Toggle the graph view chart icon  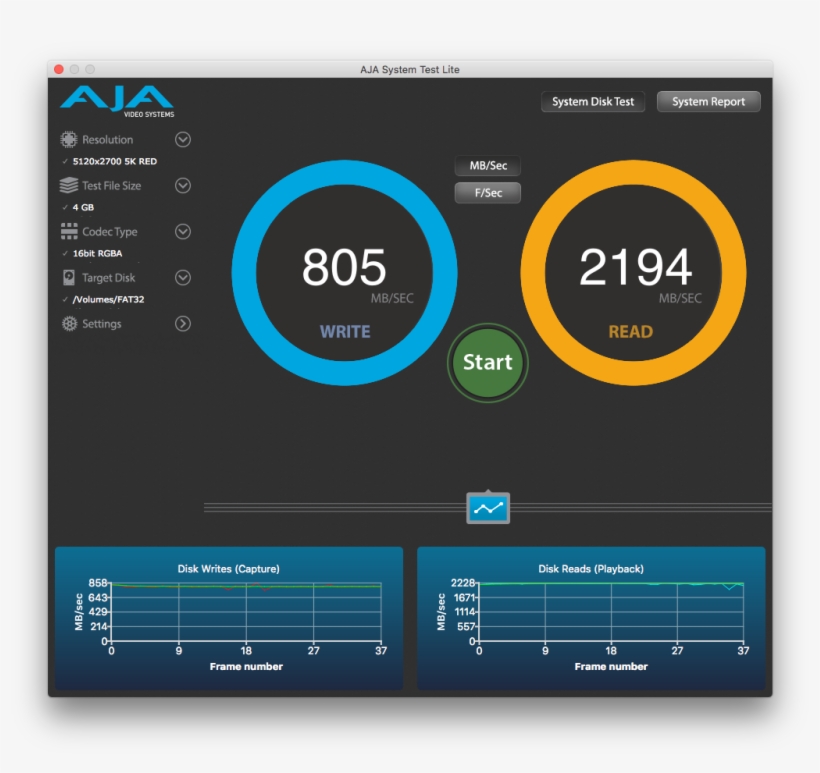coord(488,508)
